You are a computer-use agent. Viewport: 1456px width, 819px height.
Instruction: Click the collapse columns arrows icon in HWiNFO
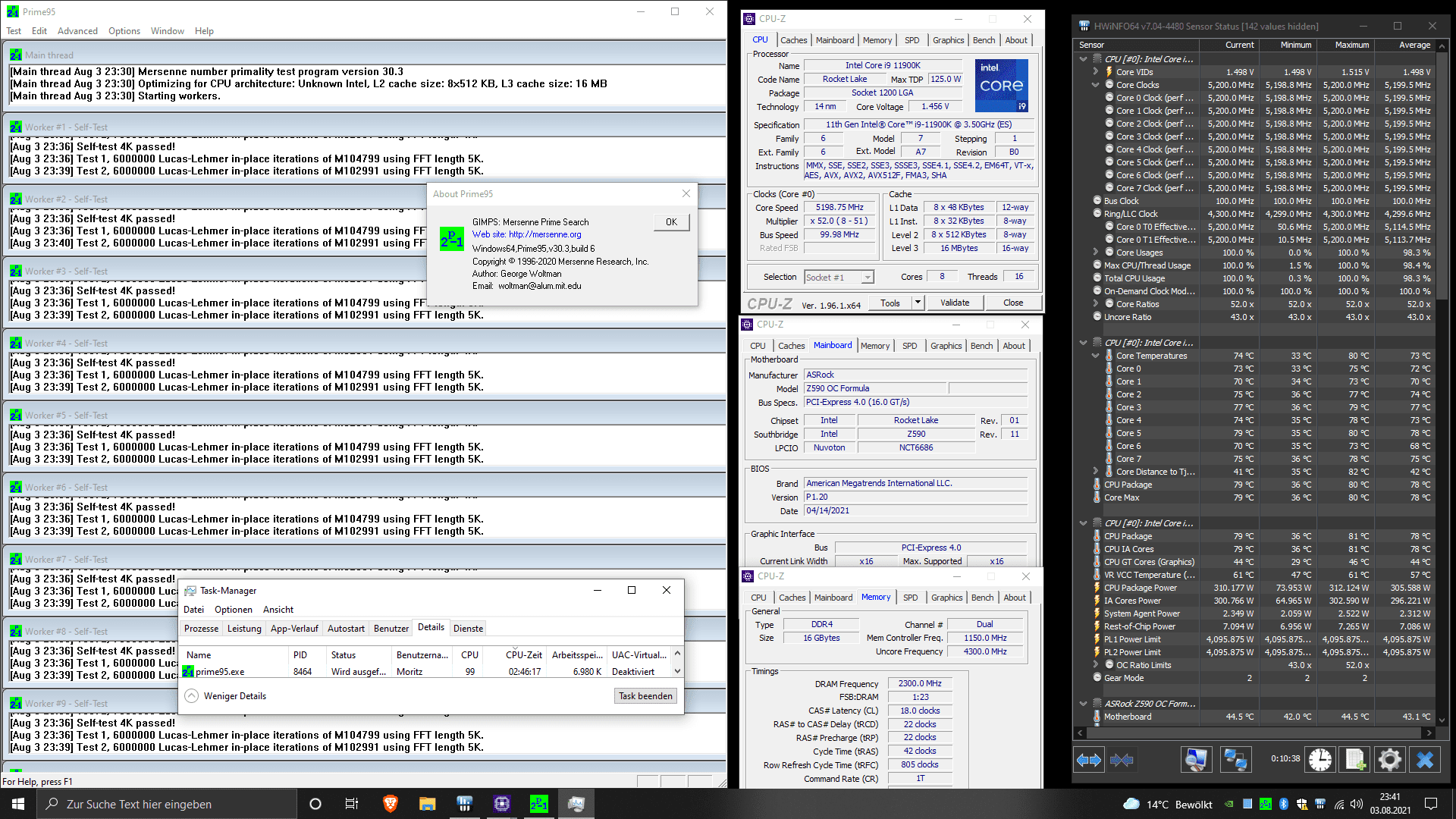click(1122, 759)
